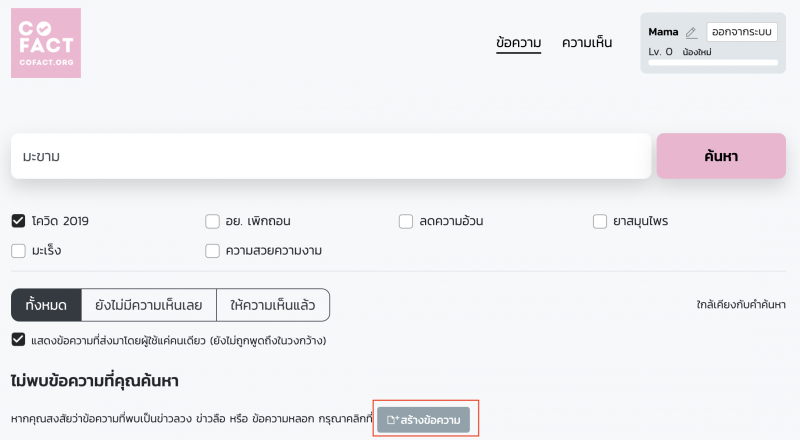Screen dimensions: 800x440
Task: Select the ให้ความเห็นแล้ว filter tab
Action: pos(273,305)
